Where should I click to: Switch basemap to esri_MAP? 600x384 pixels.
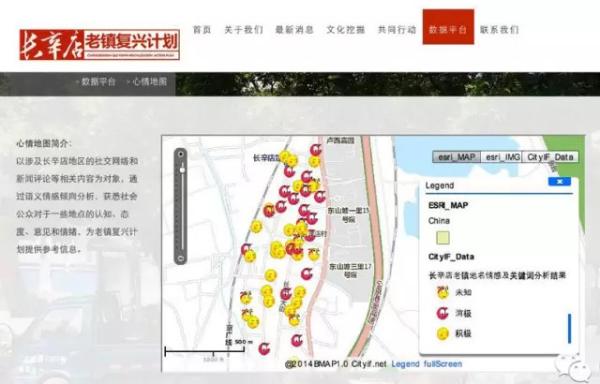[457, 157]
